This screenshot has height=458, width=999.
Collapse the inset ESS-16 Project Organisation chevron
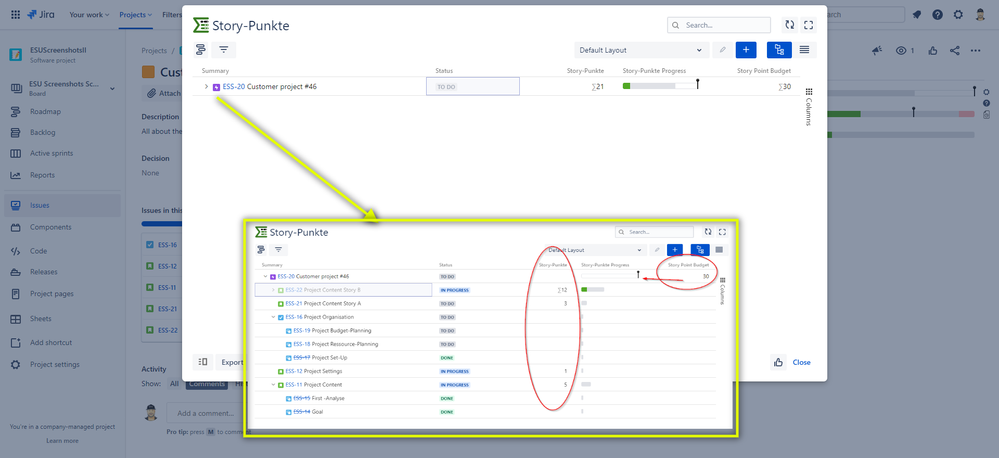tap(273, 317)
